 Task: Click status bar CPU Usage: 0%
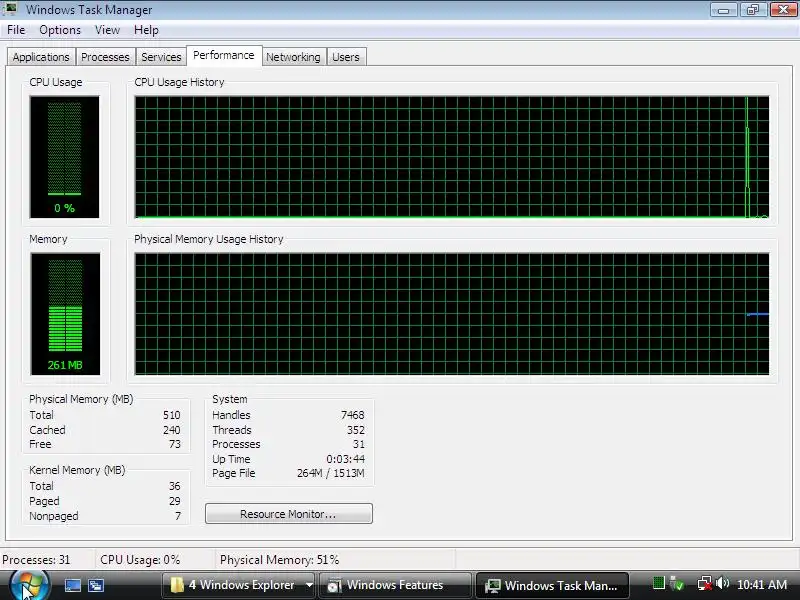pyautogui.click(x=140, y=560)
